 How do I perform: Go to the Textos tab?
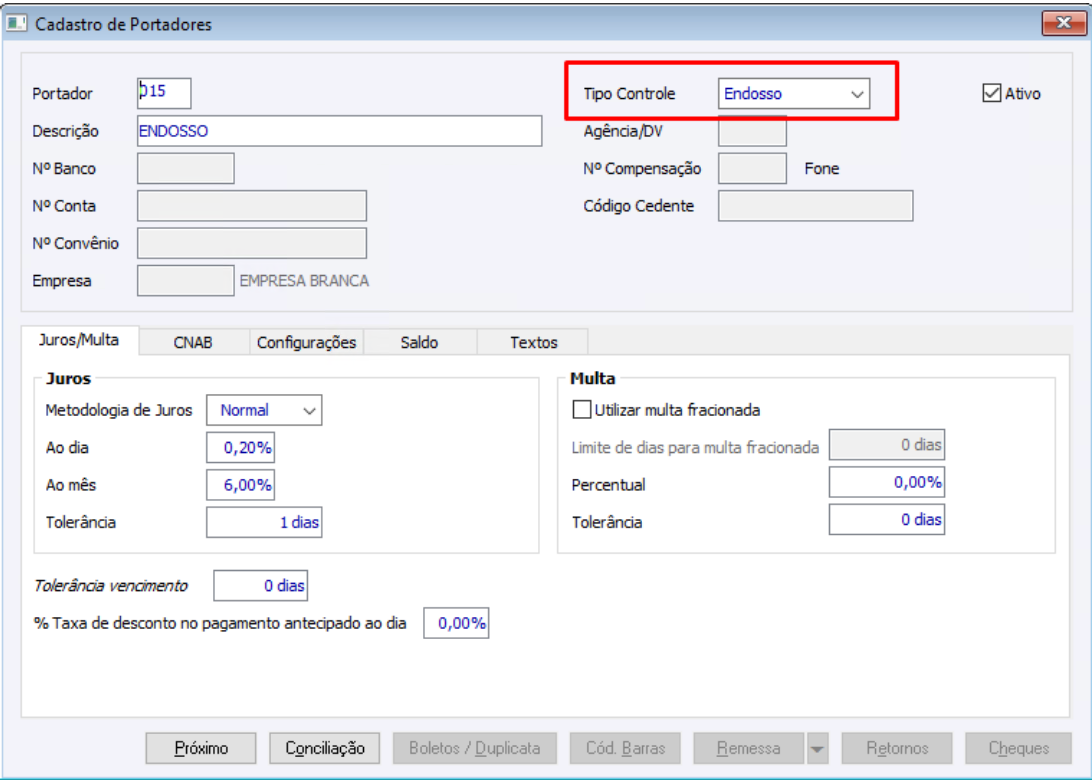(533, 342)
